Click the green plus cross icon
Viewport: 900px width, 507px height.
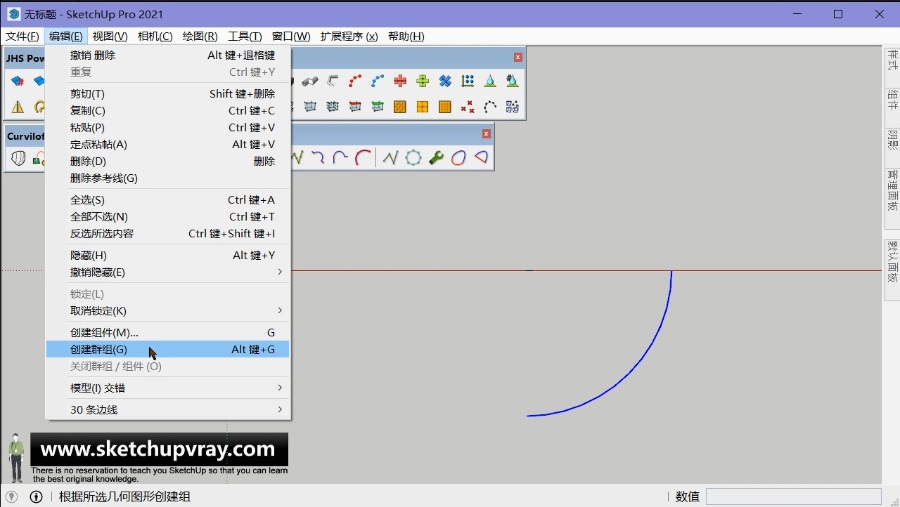tap(422, 81)
